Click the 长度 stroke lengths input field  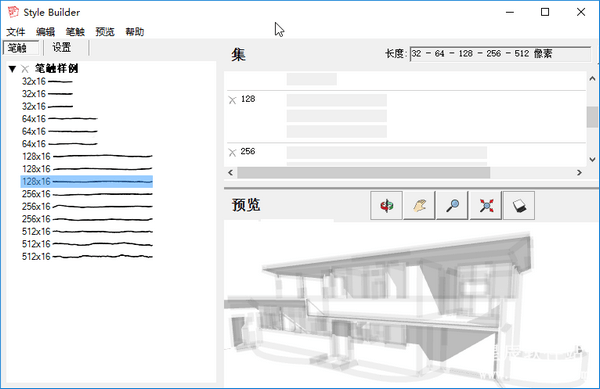[x=501, y=54]
